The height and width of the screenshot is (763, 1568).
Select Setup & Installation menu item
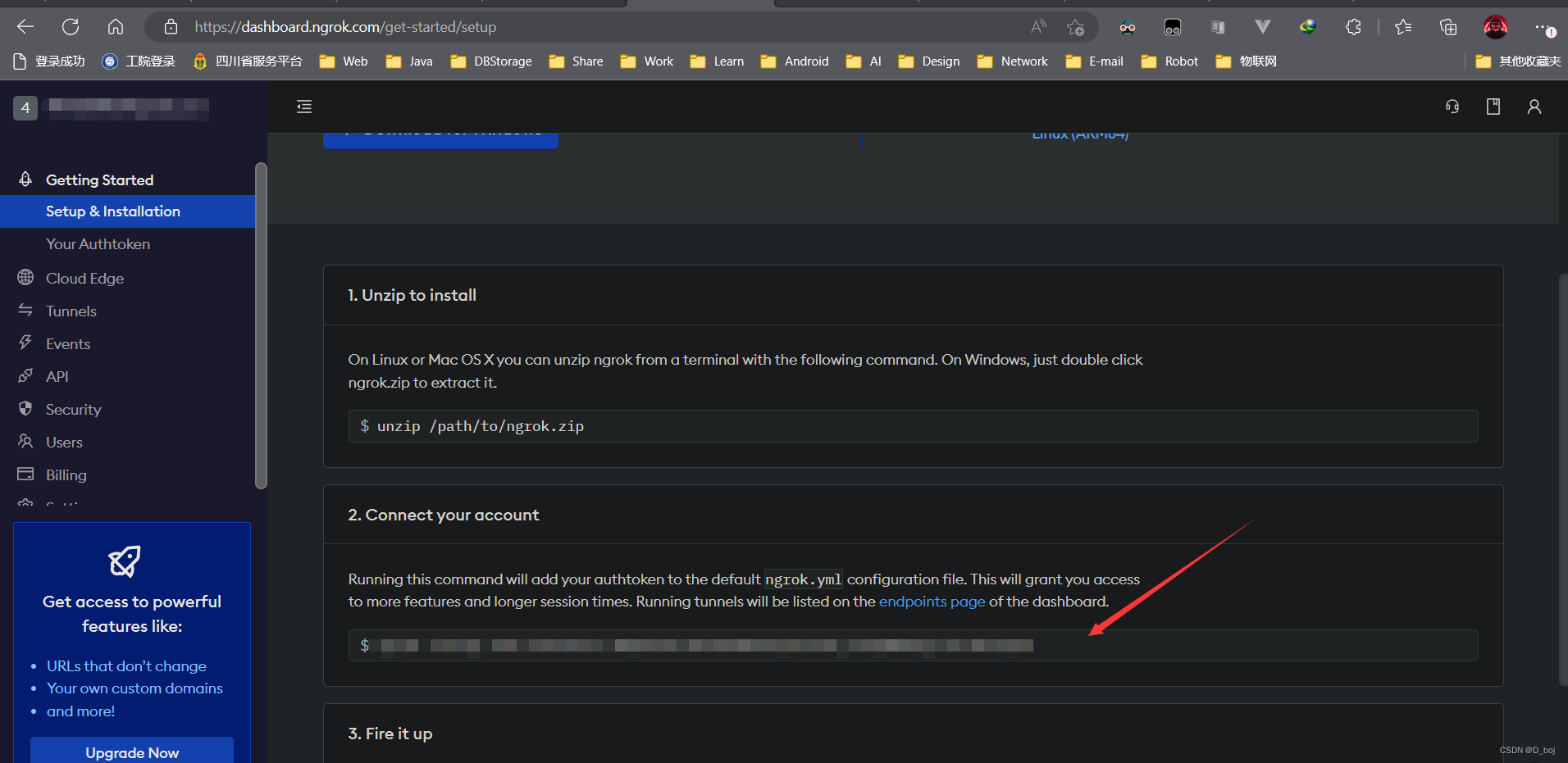pos(127,211)
